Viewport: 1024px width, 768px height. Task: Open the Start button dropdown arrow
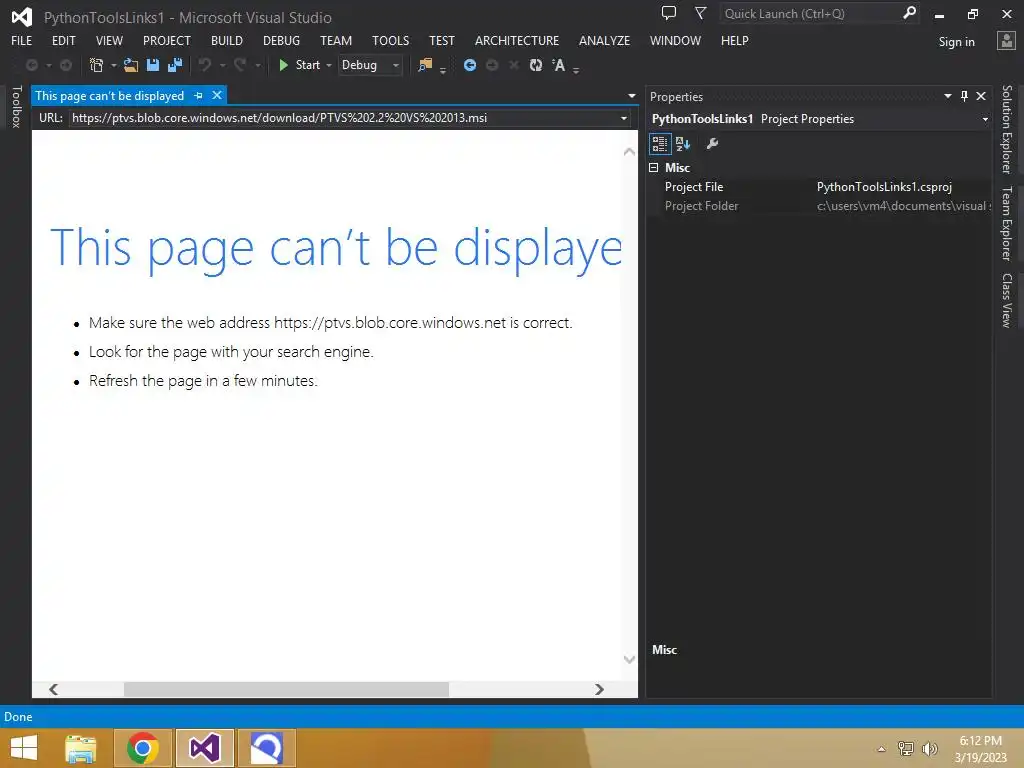pyautogui.click(x=328, y=65)
